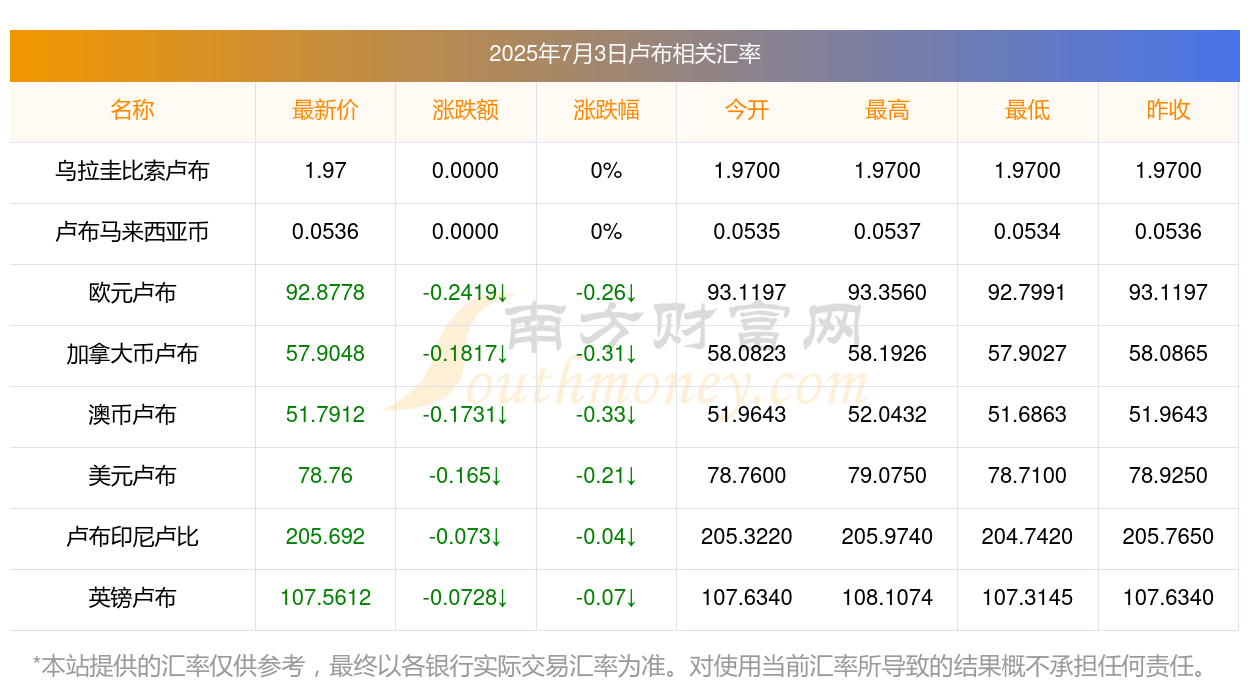This screenshot has height=698, width=1250.
Task: Click the row name 卢布印尼卢比
Action: tap(132, 537)
